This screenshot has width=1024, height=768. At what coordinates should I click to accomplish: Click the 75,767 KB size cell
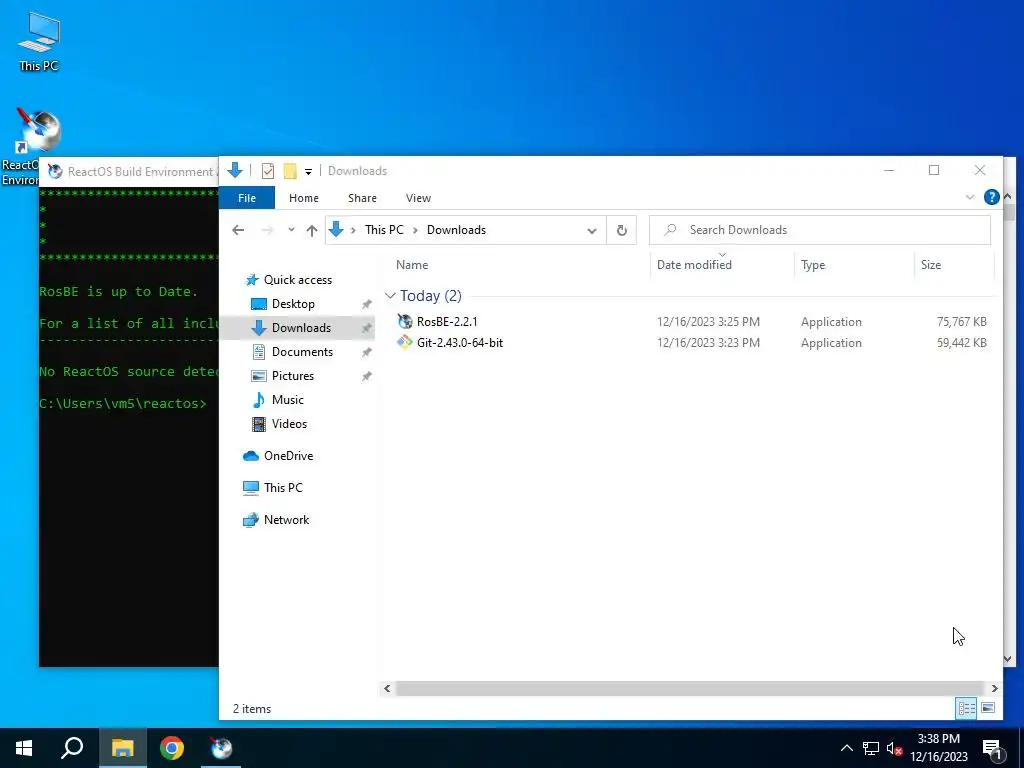(x=961, y=322)
